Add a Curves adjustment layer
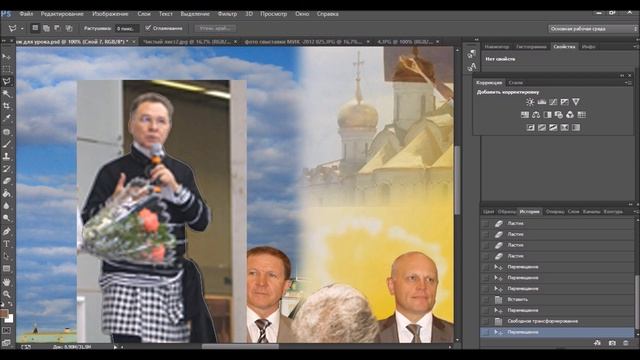This screenshot has height=360, width=640. click(x=553, y=102)
